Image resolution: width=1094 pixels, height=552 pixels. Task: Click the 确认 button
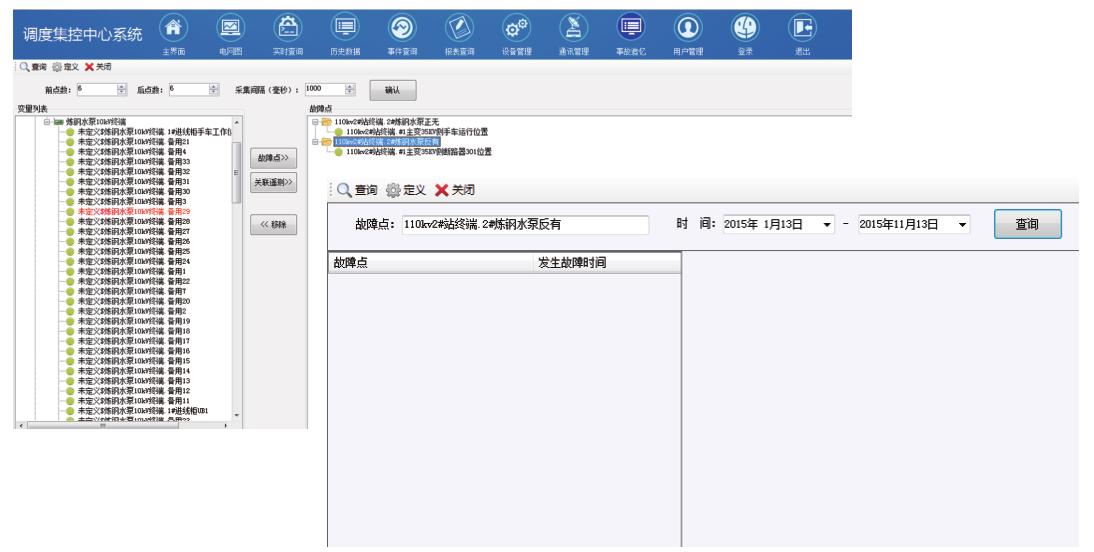(x=392, y=90)
